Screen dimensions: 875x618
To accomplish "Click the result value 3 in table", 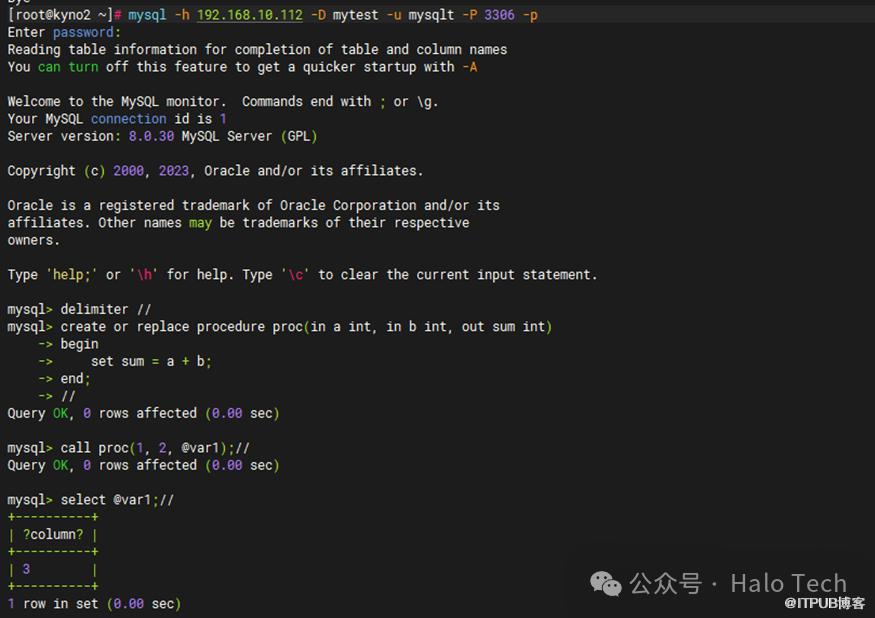I will [26, 569].
